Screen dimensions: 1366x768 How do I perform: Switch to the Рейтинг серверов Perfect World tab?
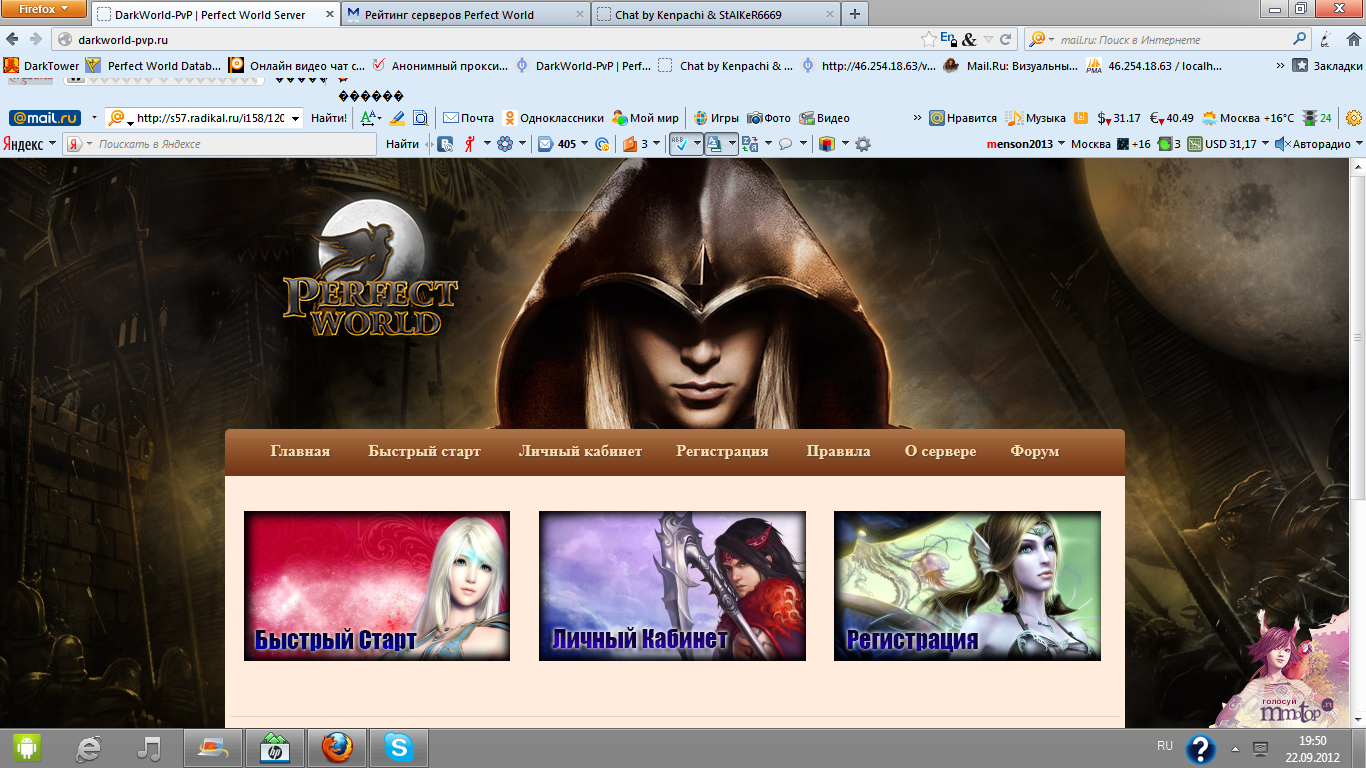point(466,15)
